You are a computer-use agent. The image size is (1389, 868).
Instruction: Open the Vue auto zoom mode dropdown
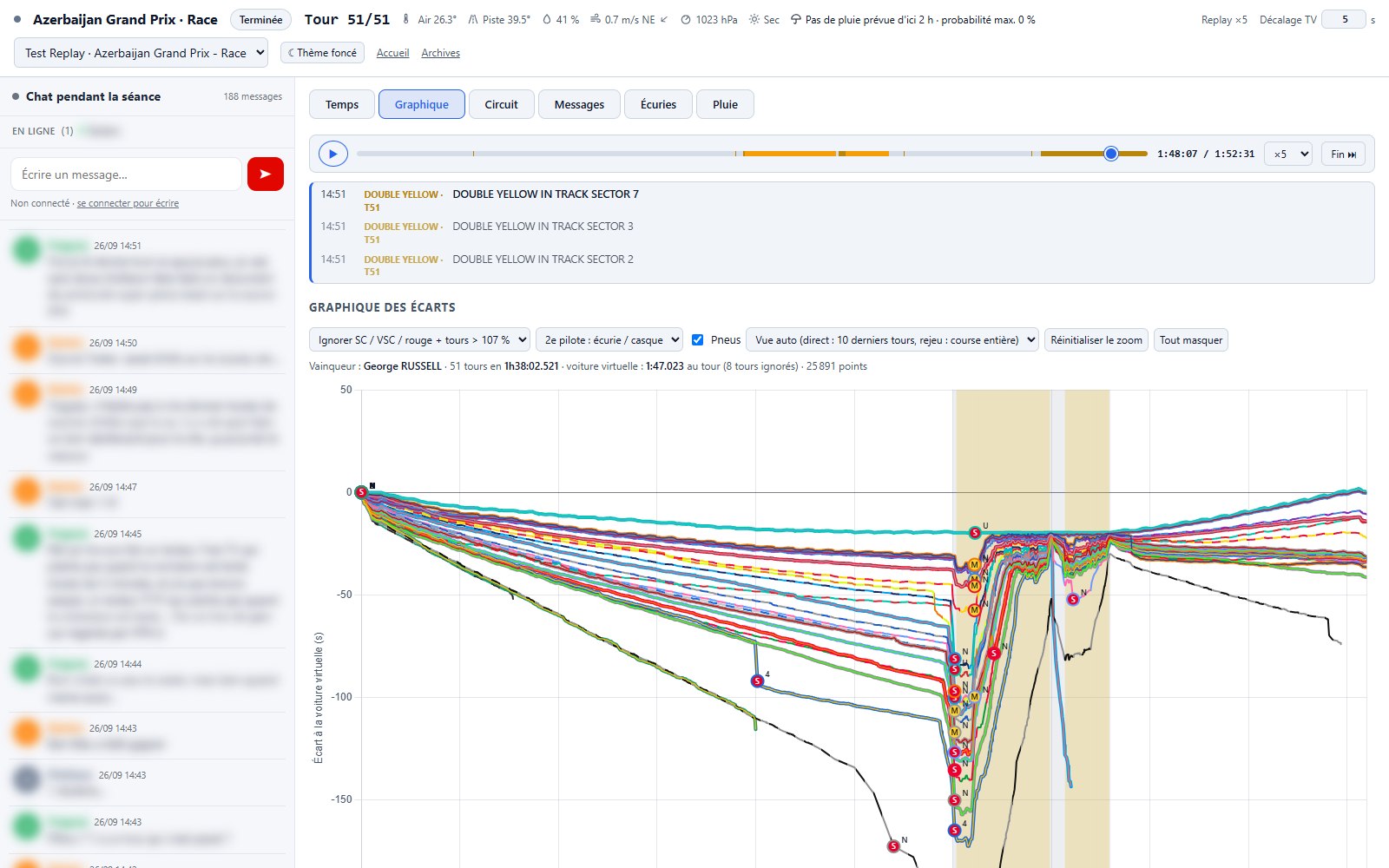(x=892, y=339)
